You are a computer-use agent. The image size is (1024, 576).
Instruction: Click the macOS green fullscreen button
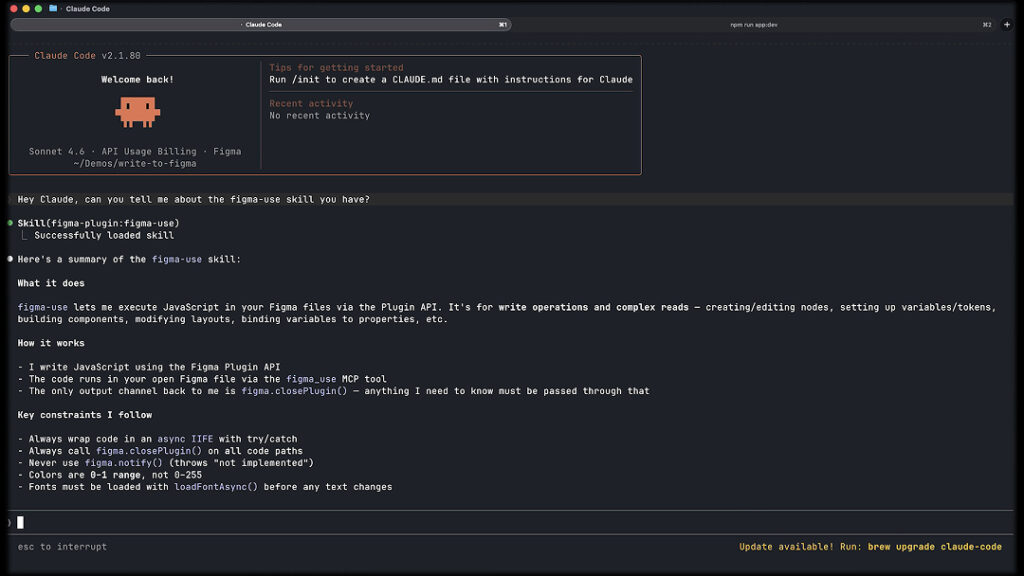38,8
